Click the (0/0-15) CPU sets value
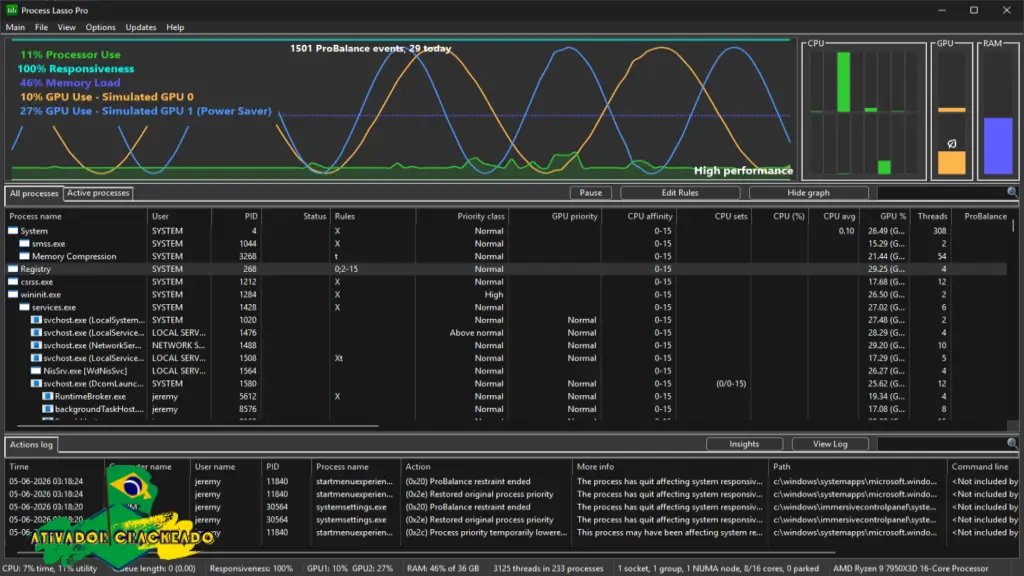Screen dimensions: 1024x576 (731, 383)
